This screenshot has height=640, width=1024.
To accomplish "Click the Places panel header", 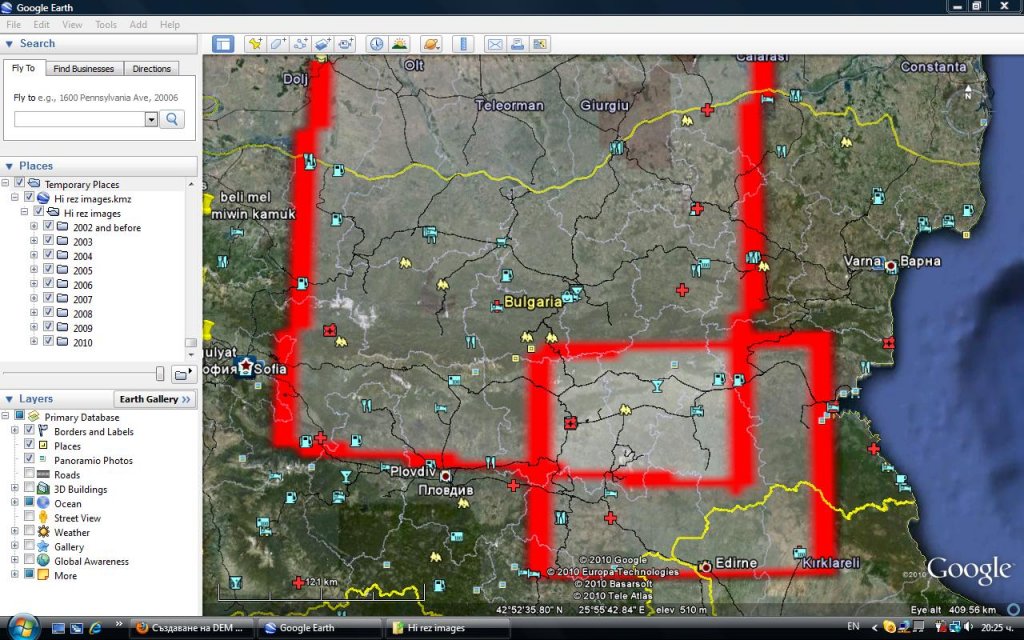I will click(100, 166).
